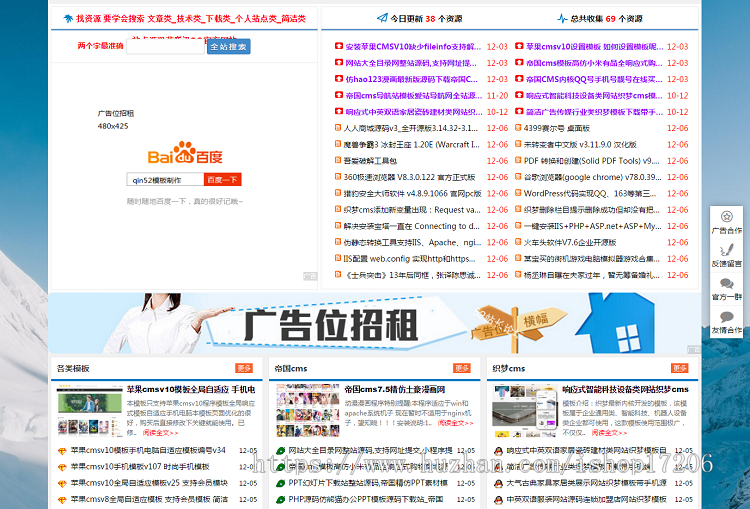The width and height of the screenshot is (750, 509).
Task: Click the 全站搜索 search button
Action: pyautogui.click(x=229, y=46)
